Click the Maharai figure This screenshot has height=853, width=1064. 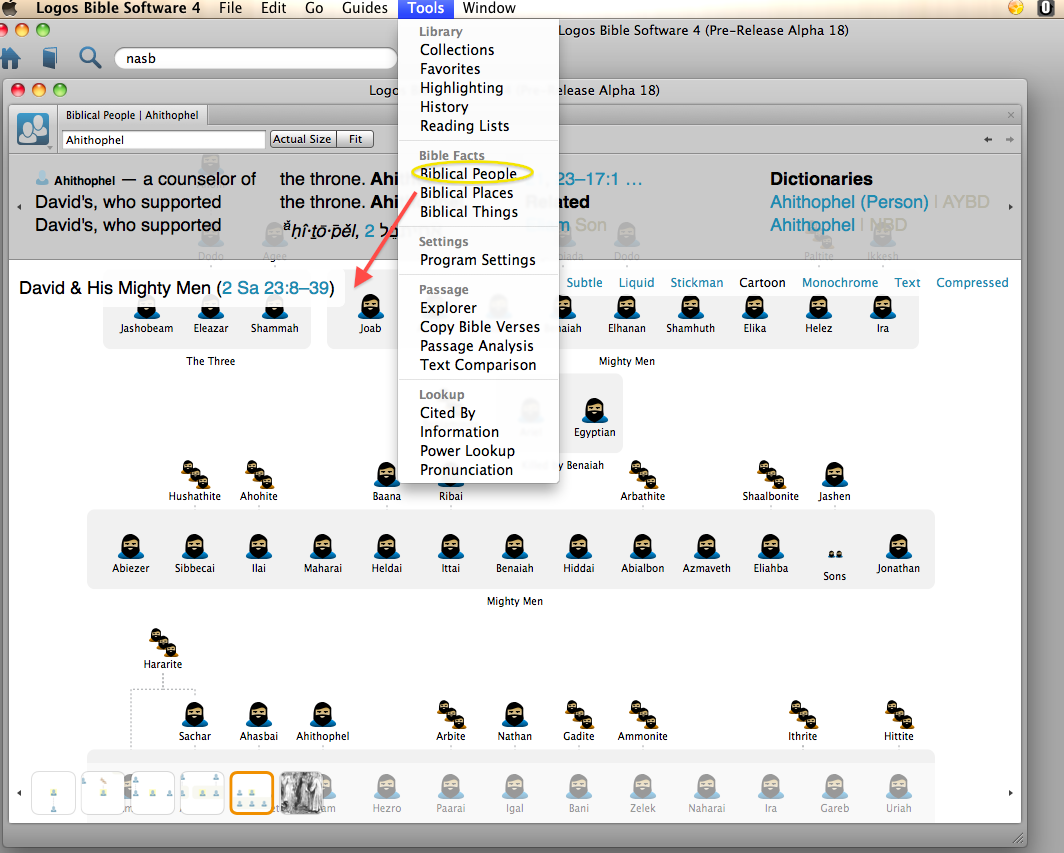(x=323, y=546)
